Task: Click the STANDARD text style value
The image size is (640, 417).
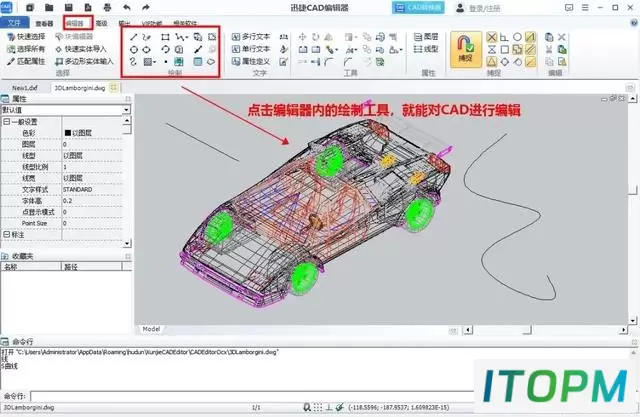Action: point(78,190)
